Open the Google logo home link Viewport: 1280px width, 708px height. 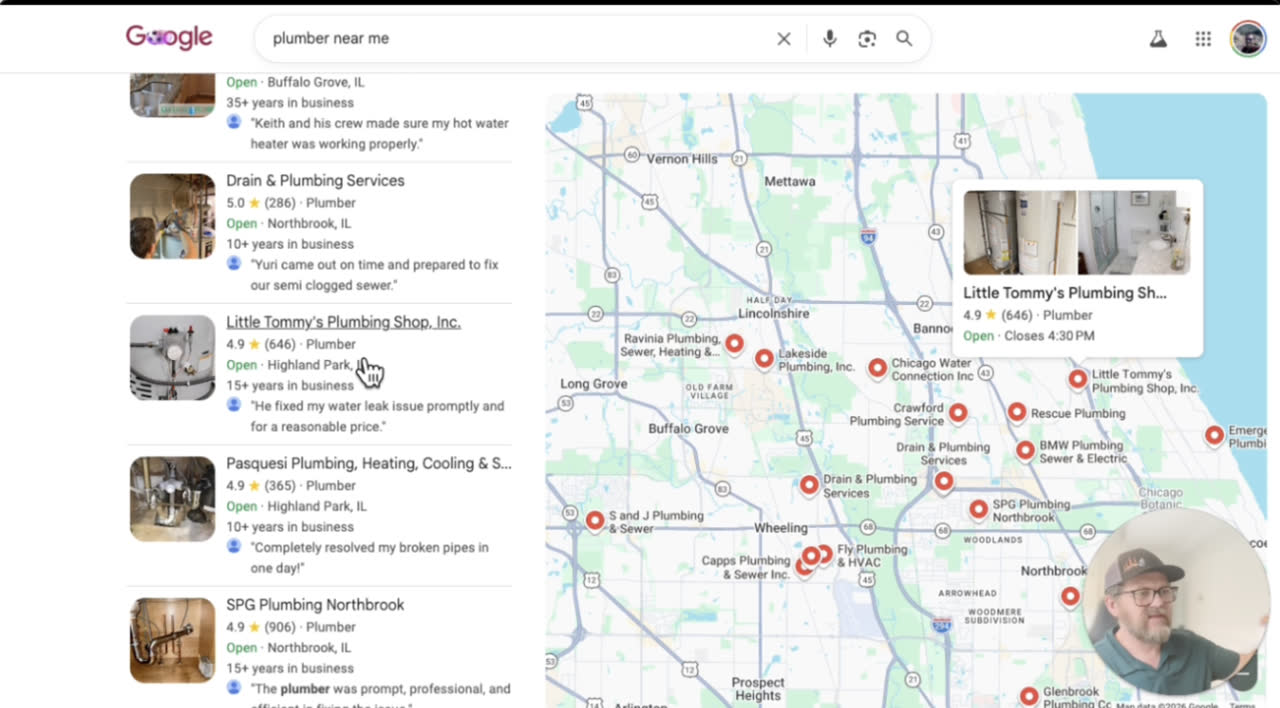(x=169, y=38)
